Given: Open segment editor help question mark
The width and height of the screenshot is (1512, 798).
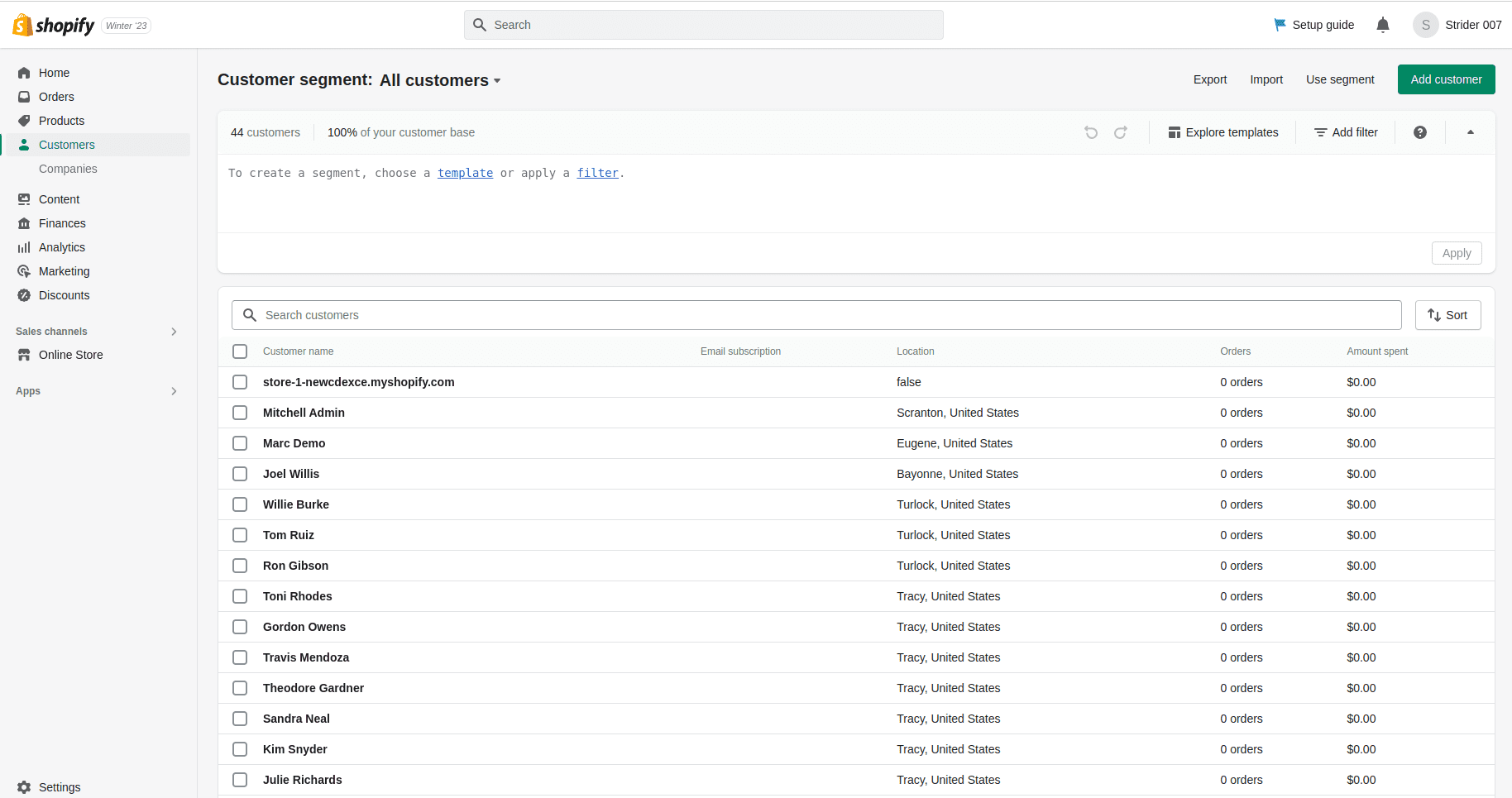Looking at the screenshot, I should click(x=1420, y=132).
